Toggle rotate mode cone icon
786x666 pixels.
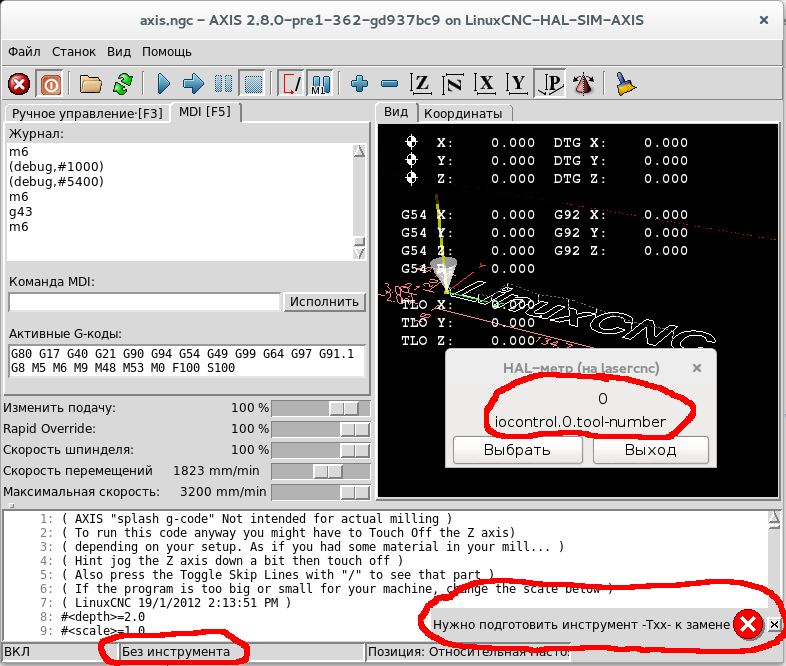coord(583,84)
